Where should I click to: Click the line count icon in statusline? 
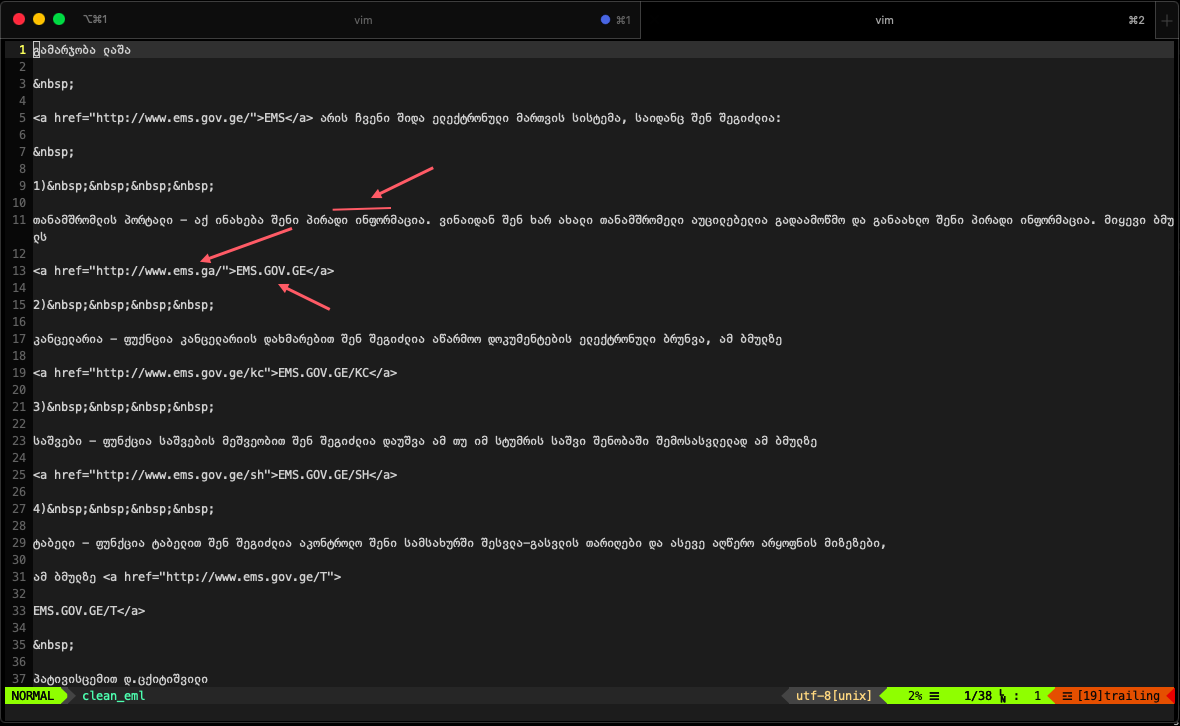[934, 696]
